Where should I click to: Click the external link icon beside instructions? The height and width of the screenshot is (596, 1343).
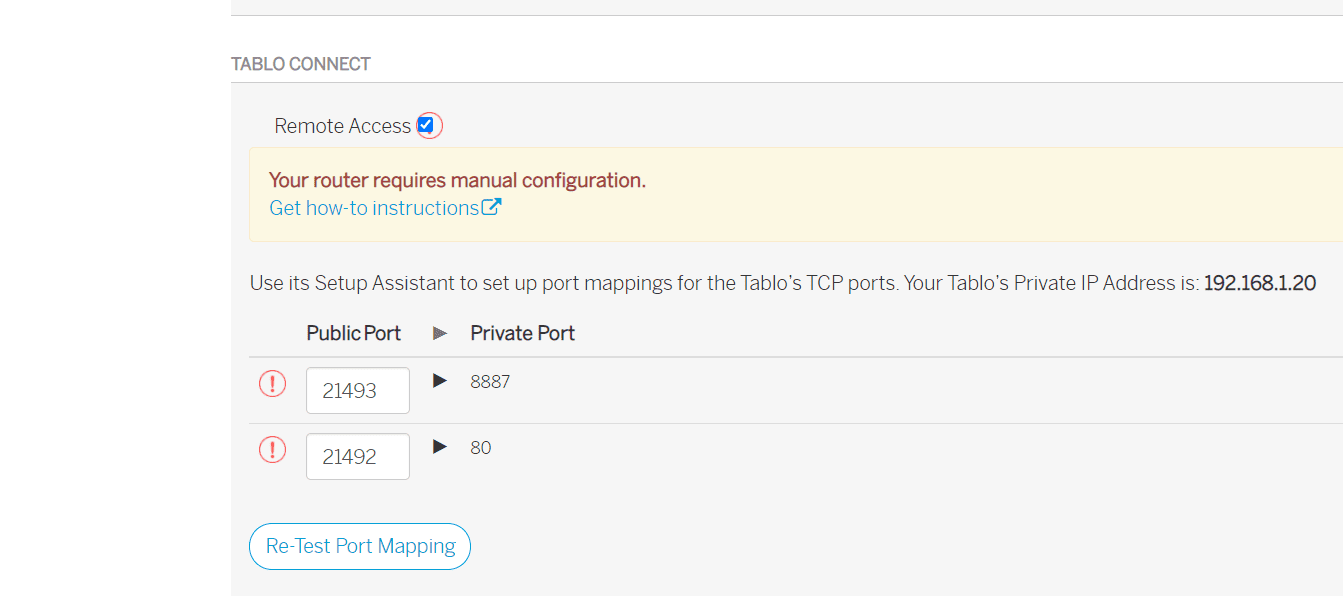492,207
